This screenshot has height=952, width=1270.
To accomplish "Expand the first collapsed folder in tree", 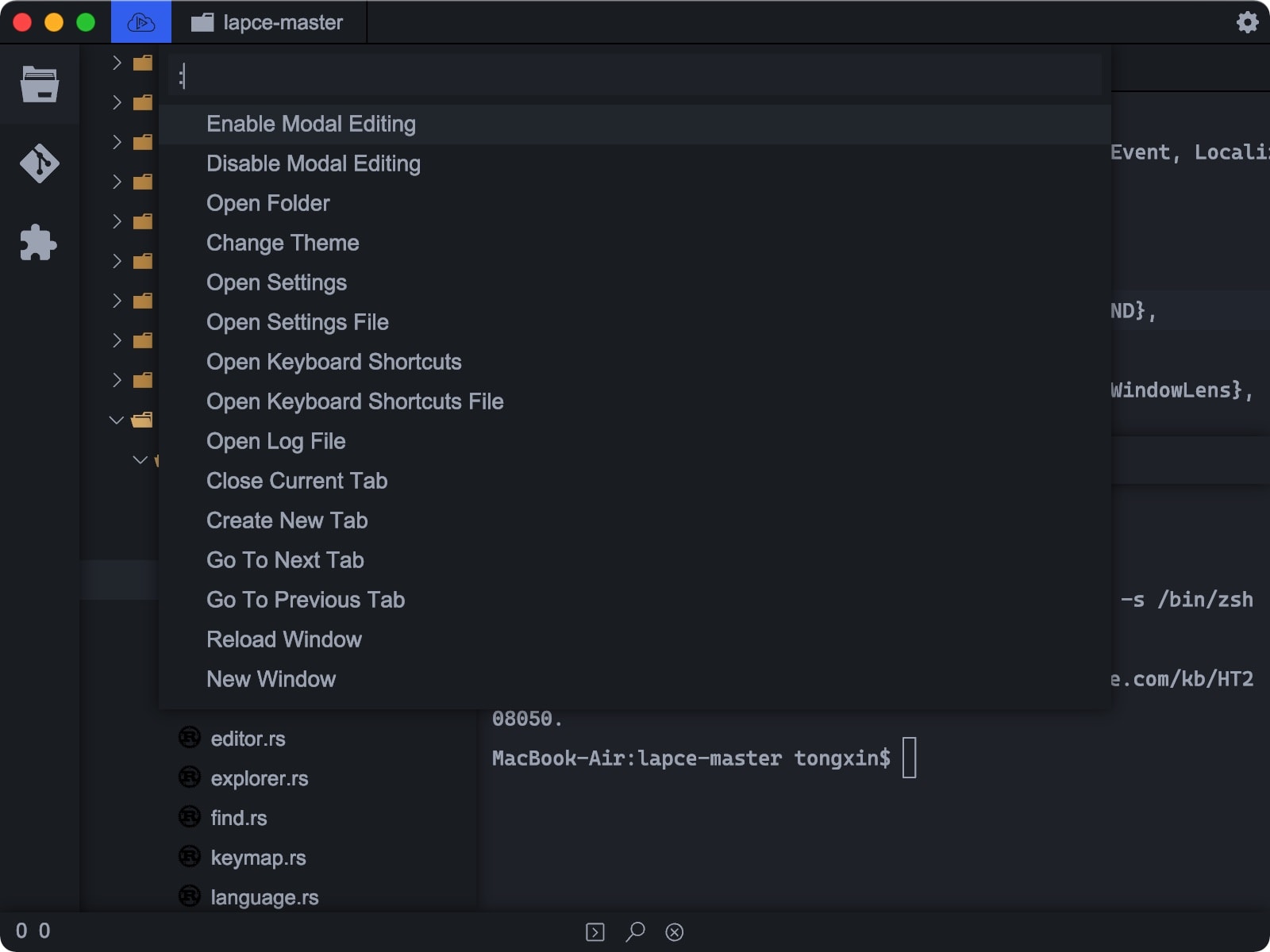I will (x=117, y=63).
